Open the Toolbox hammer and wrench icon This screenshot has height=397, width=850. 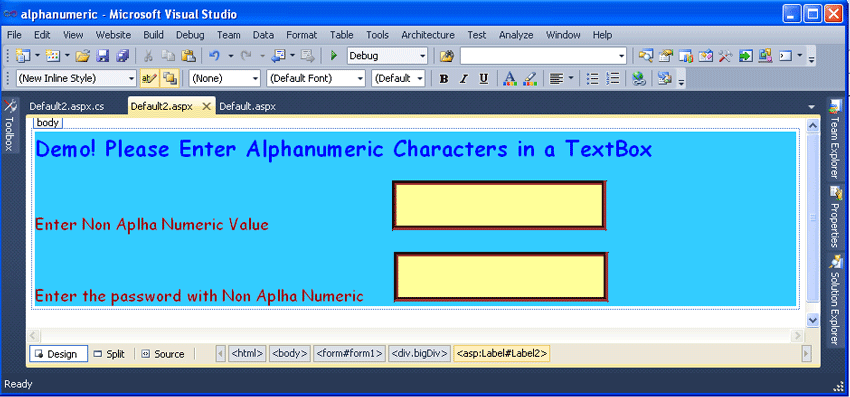pos(726,55)
